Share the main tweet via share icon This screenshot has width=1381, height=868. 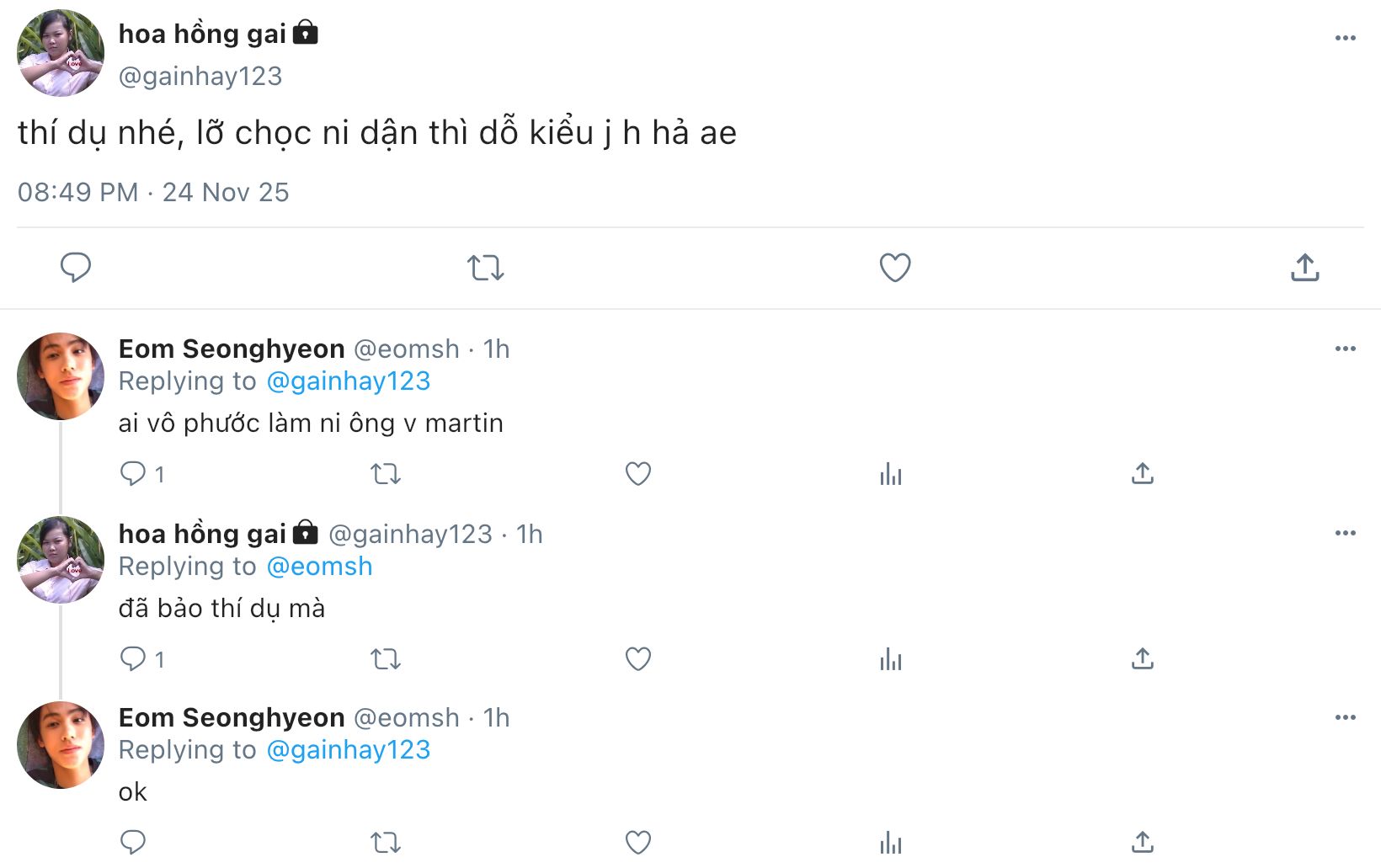click(1304, 268)
